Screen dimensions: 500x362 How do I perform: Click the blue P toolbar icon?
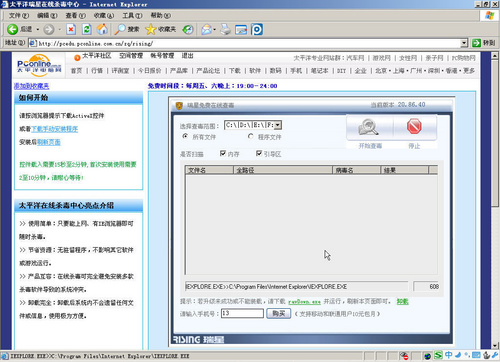[x=257, y=29]
